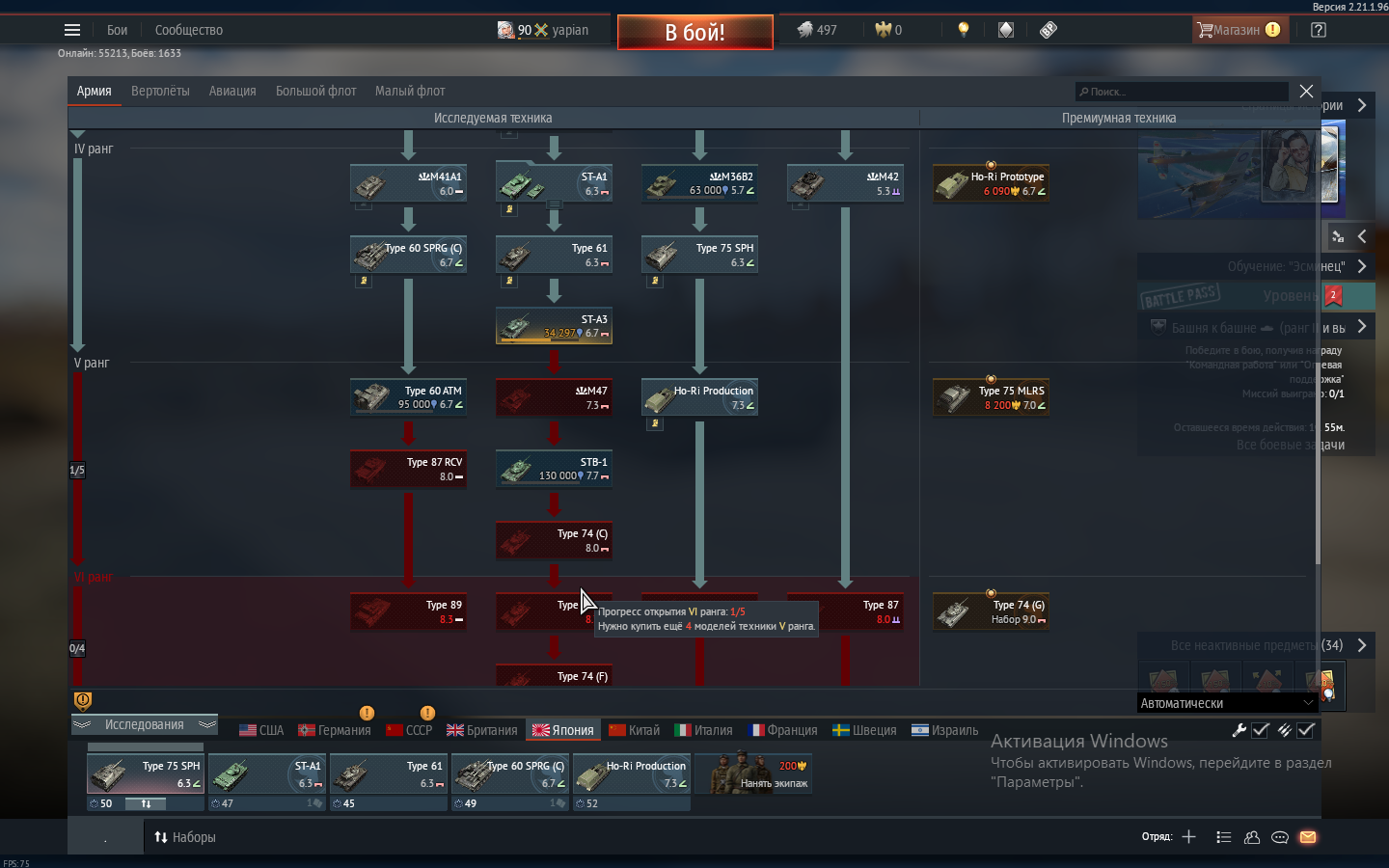
Task: Click the Наборы presets button
Action: (185, 837)
